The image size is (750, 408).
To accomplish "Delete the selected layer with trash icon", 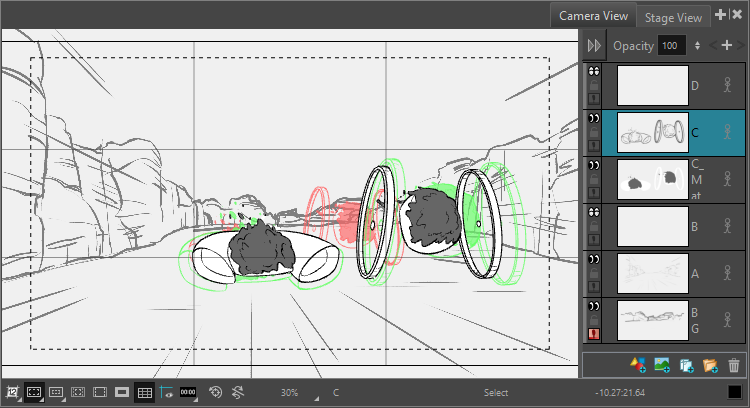I will pos(735,366).
